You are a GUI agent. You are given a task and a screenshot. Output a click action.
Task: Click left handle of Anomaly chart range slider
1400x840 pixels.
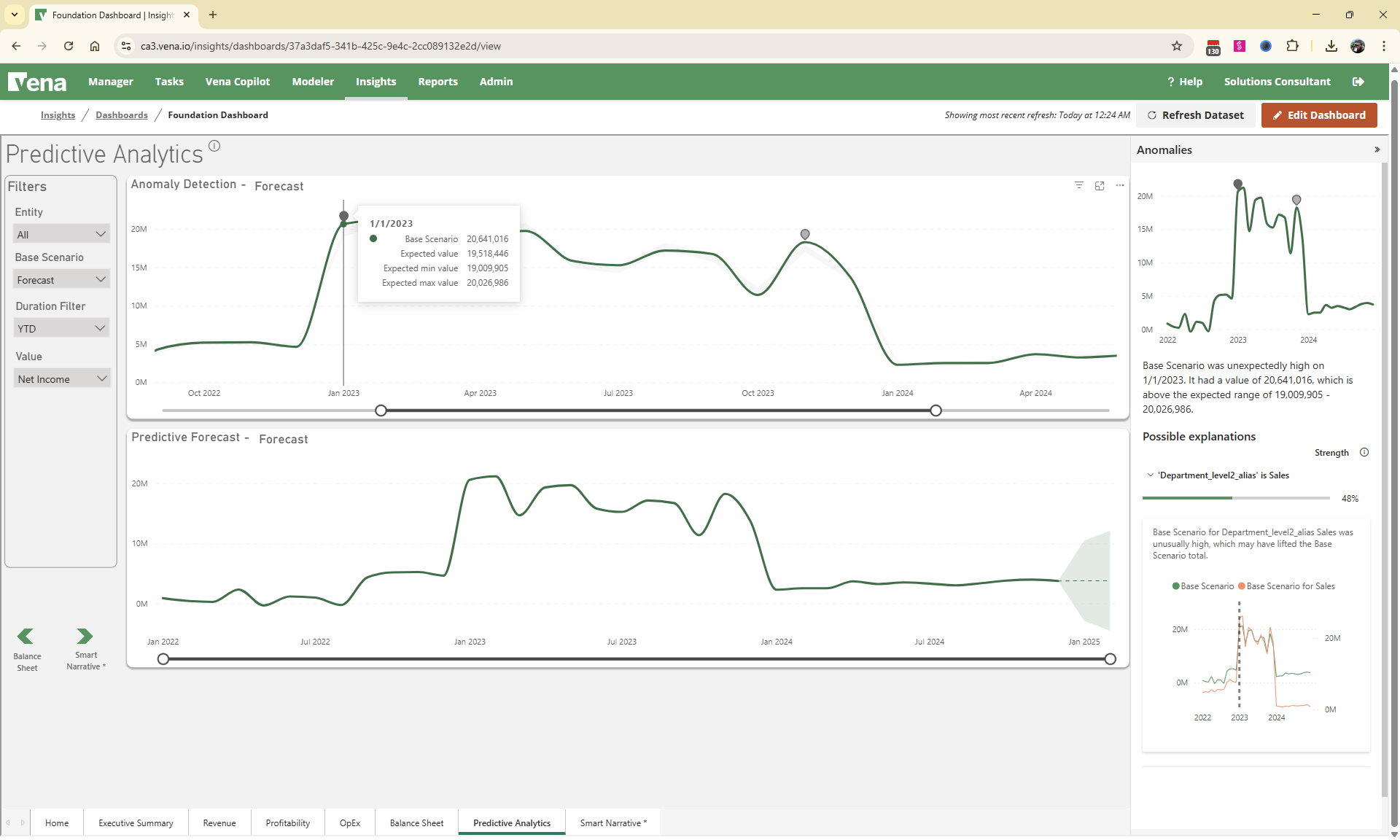point(381,411)
